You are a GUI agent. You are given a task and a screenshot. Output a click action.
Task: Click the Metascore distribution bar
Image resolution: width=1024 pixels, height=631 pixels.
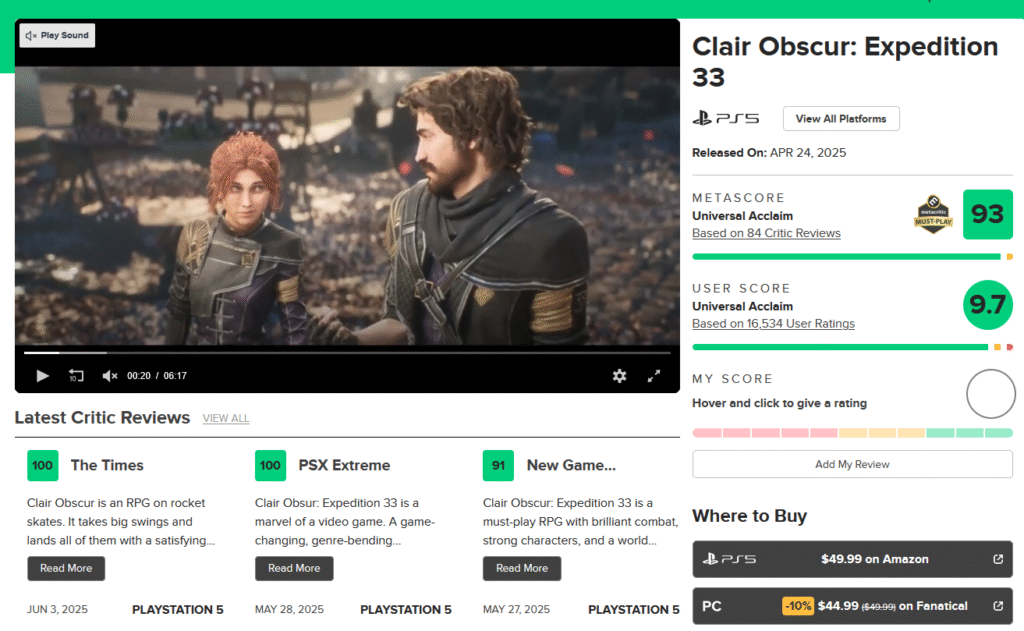point(852,257)
